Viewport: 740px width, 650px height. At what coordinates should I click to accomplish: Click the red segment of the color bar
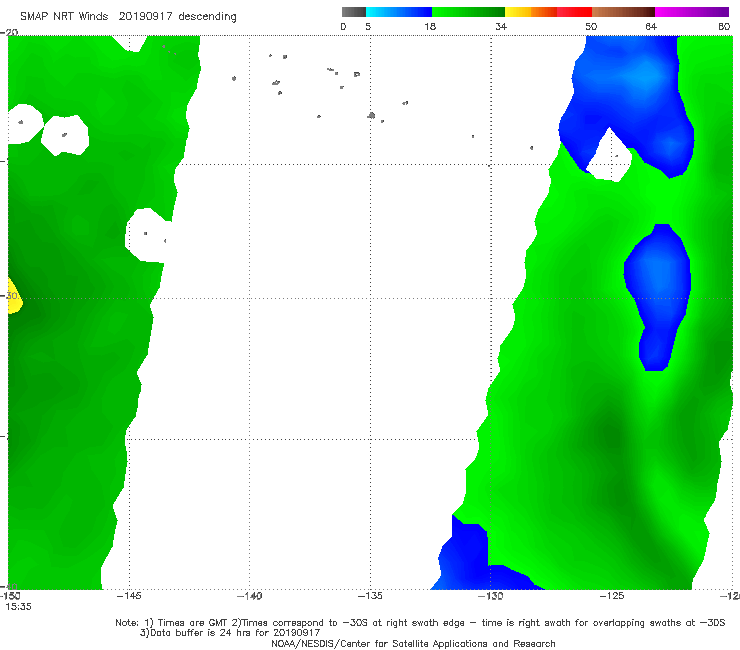point(574,12)
